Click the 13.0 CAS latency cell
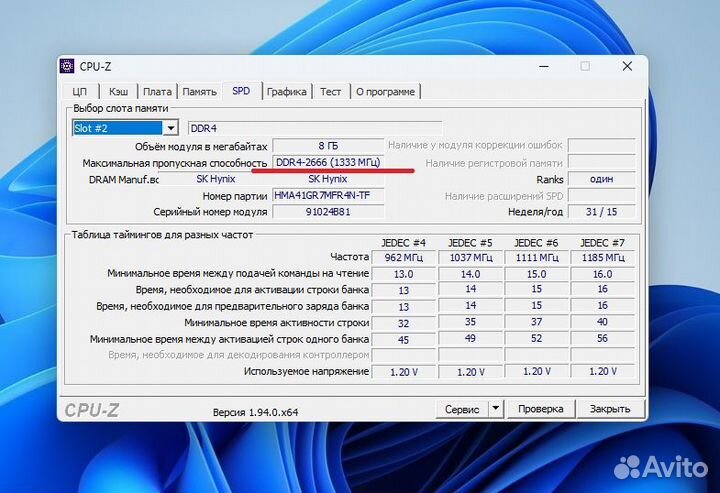This screenshot has height=493, width=720. 403,274
